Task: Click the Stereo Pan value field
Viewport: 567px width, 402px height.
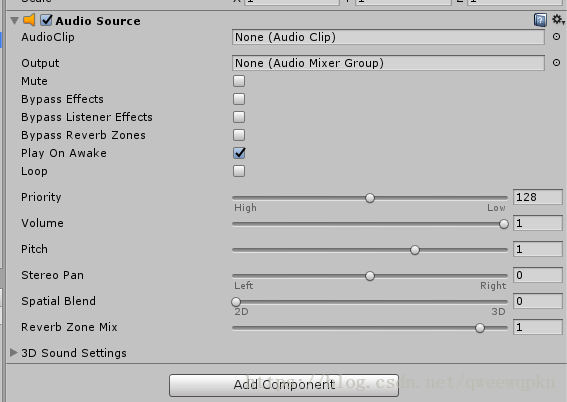Action: (538, 275)
